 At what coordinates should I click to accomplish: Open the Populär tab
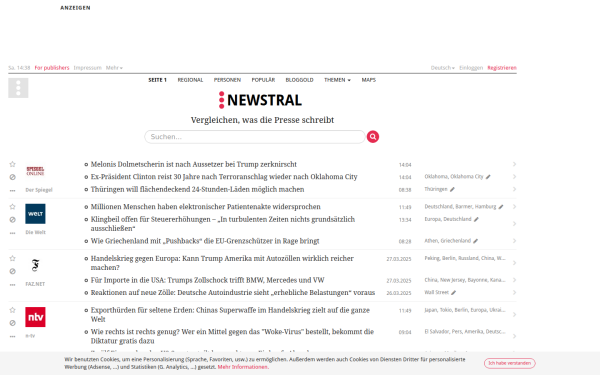click(263, 80)
